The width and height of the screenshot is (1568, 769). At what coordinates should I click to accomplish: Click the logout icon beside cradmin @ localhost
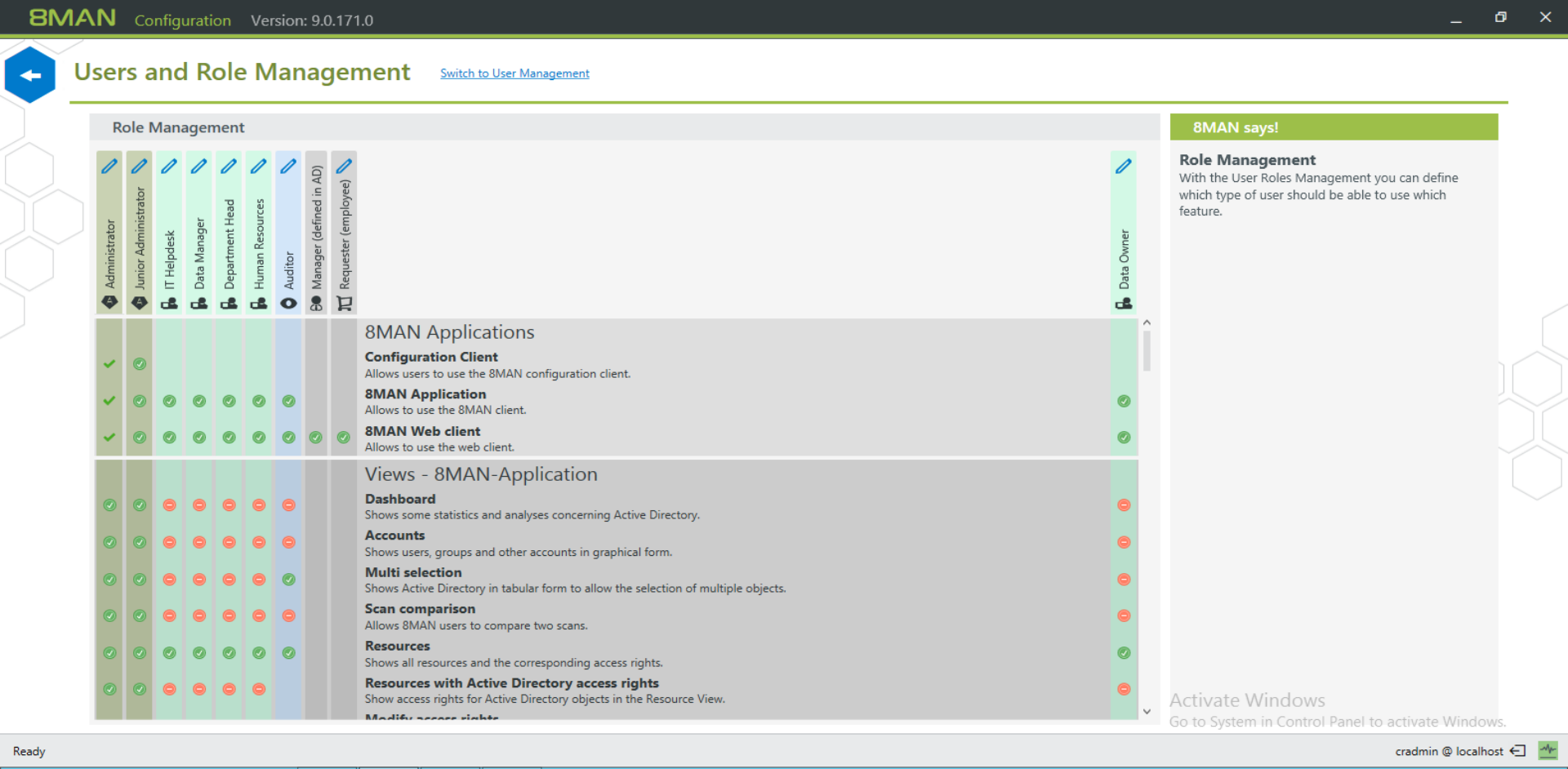1518,751
